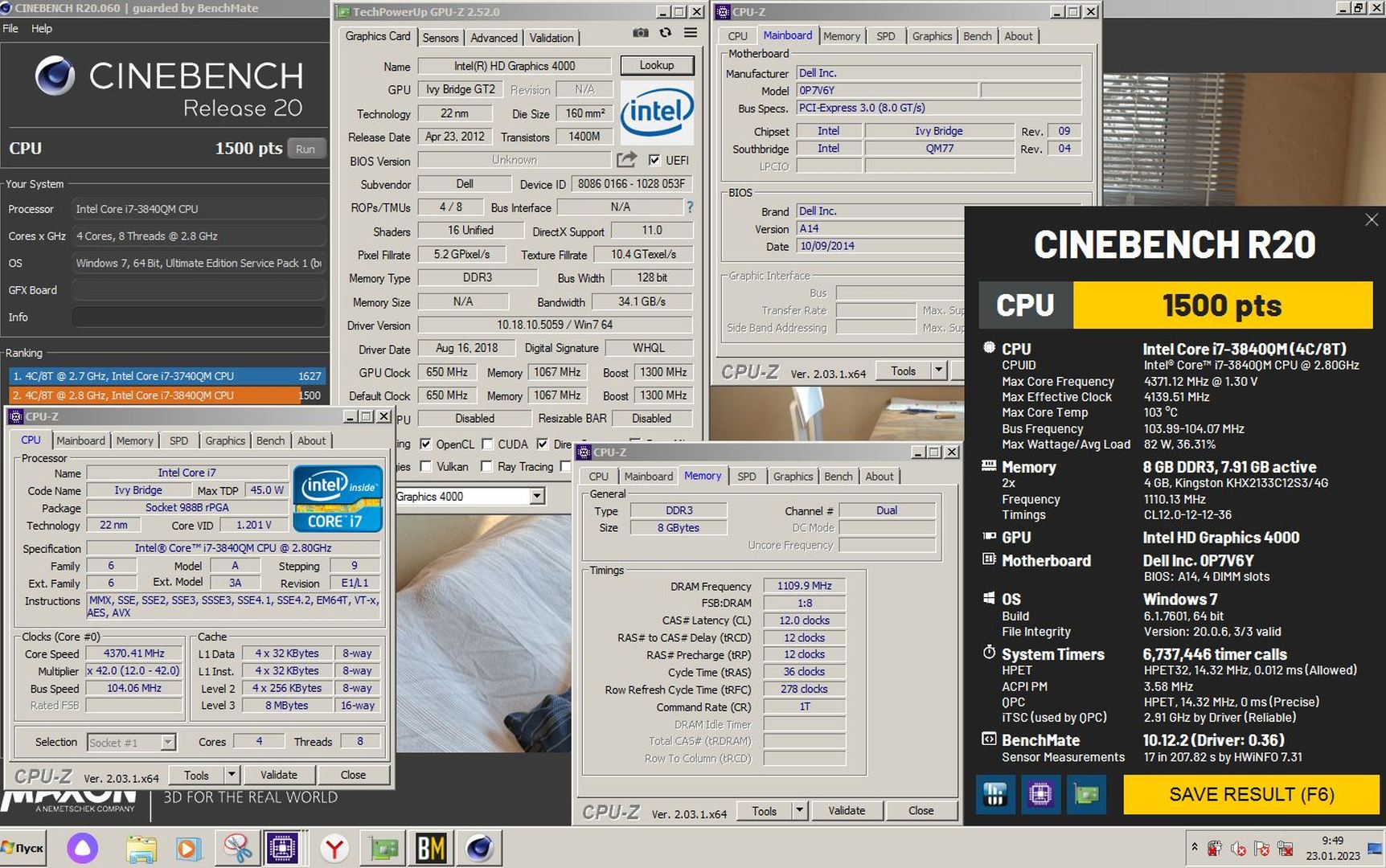Viewport: 1386px width, 868px height.
Task: Open Yandex Browser from the taskbar
Action: [x=334, y=848]
